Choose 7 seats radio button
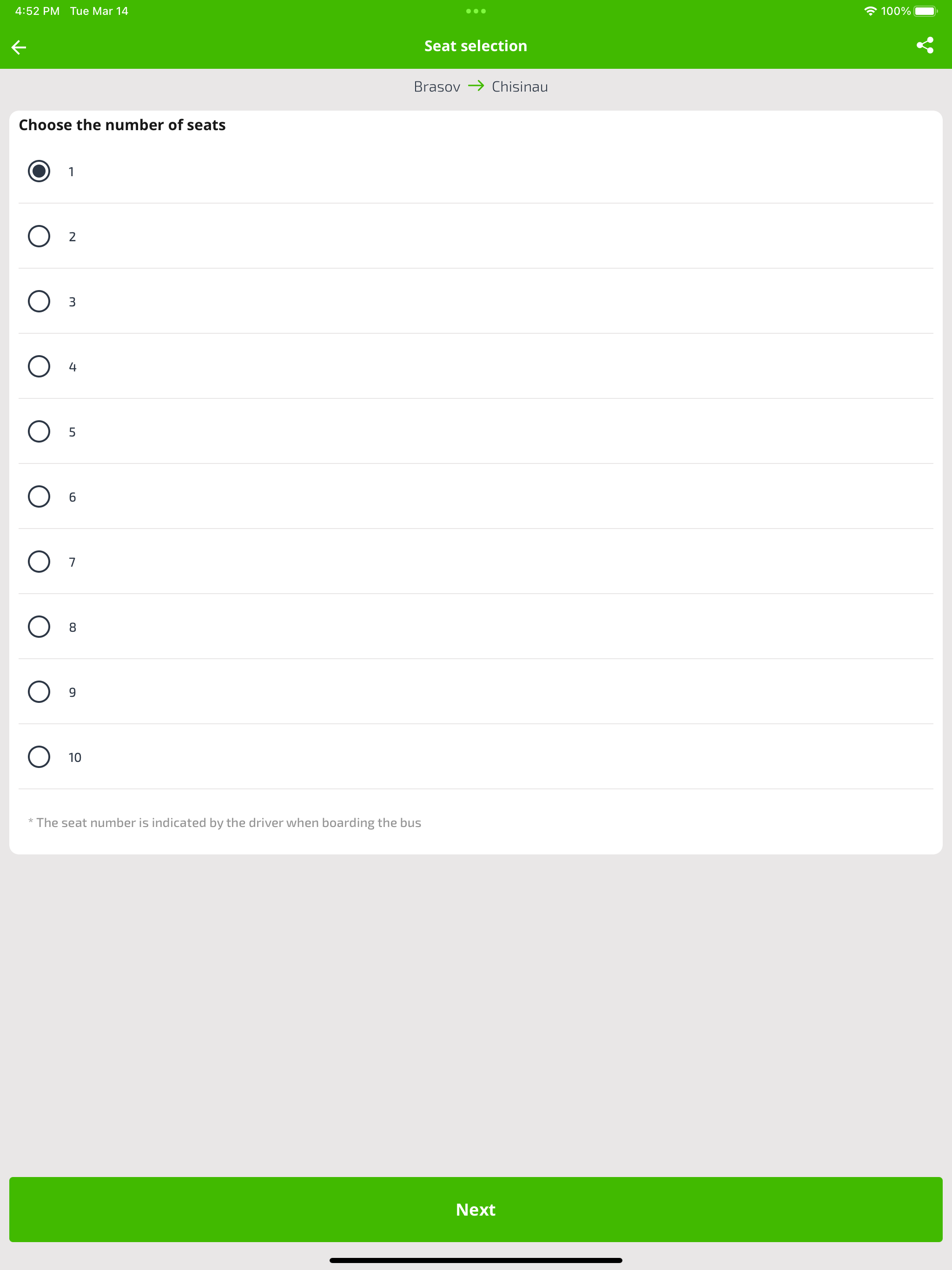 click(39, 562)
